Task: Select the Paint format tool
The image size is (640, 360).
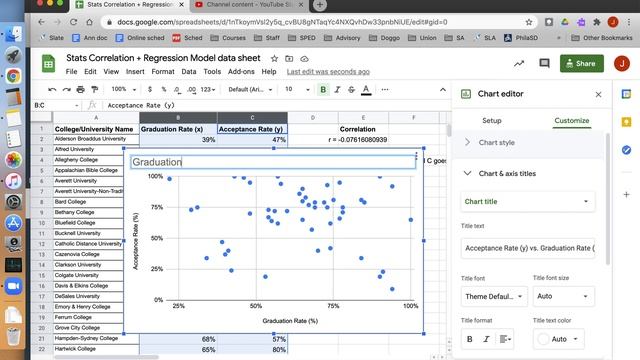Action: point(95,89)
